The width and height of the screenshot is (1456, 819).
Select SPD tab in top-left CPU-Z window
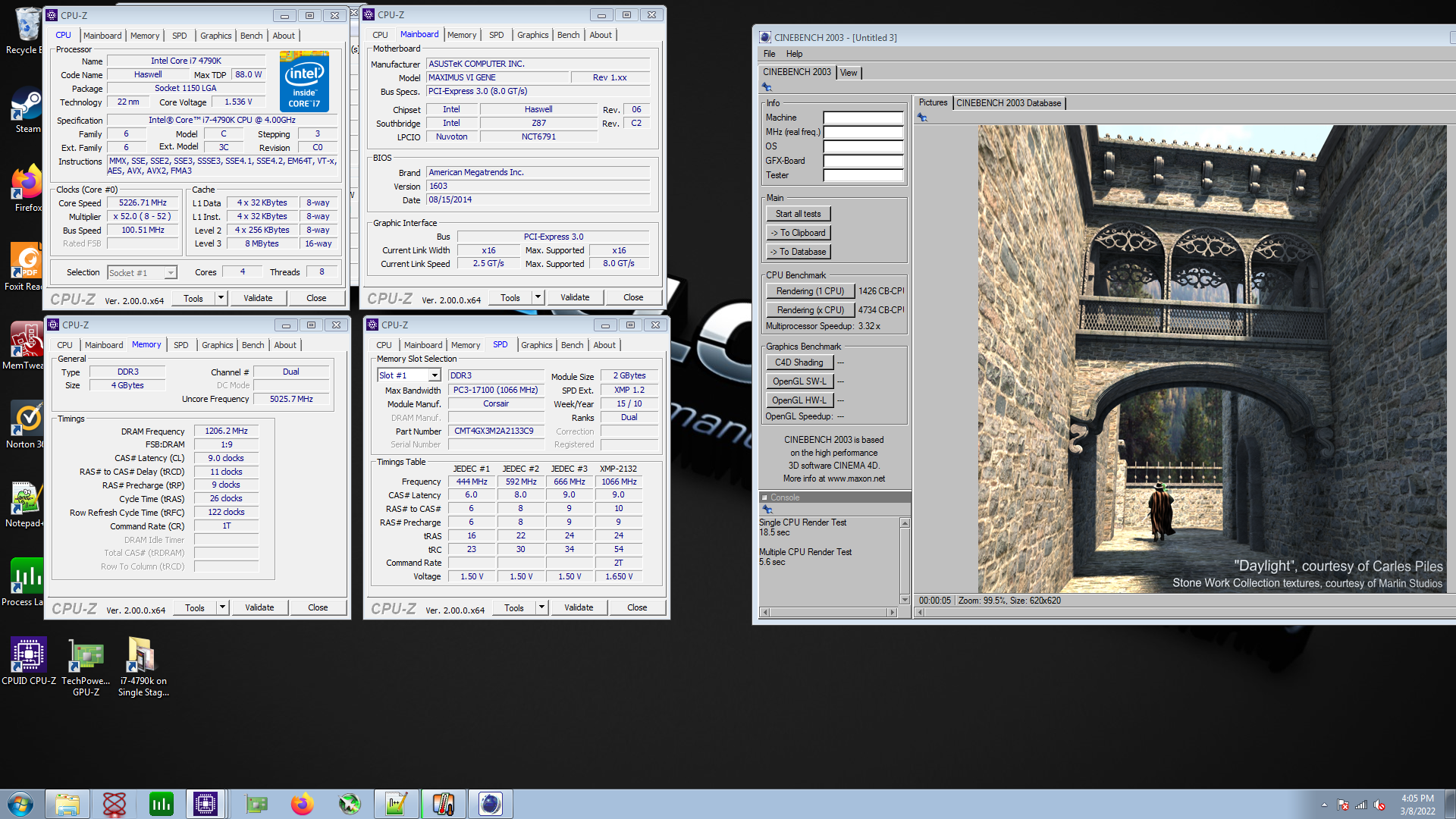(x=179, y=36)
